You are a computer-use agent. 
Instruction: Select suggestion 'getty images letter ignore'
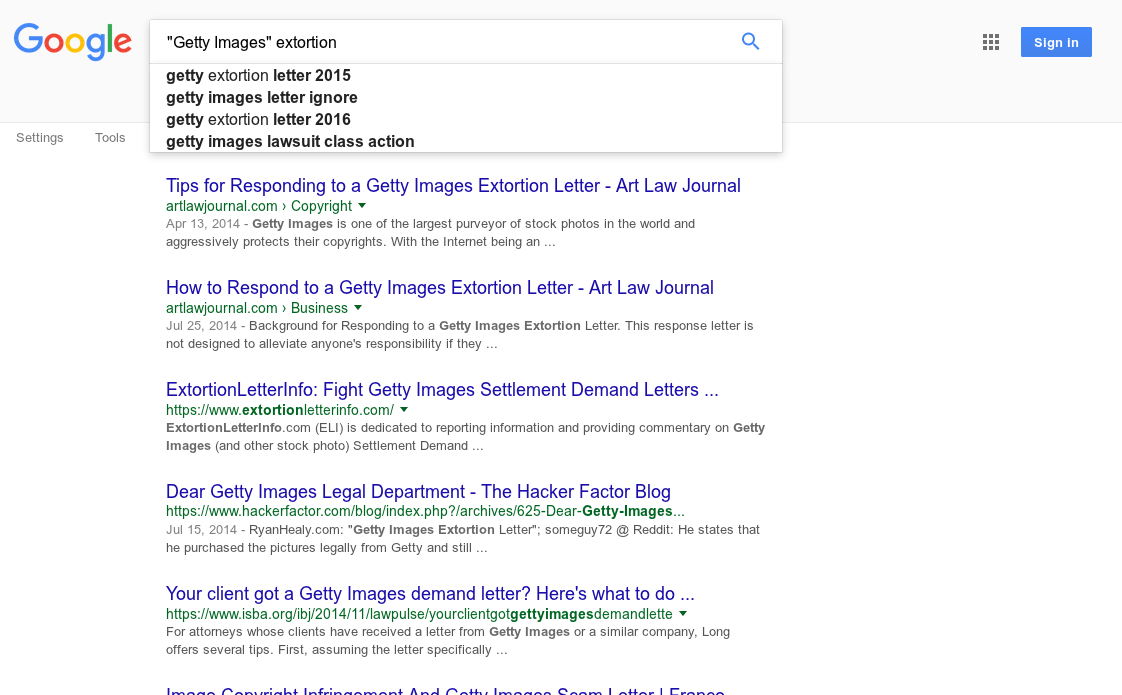(x=262, y=98)
